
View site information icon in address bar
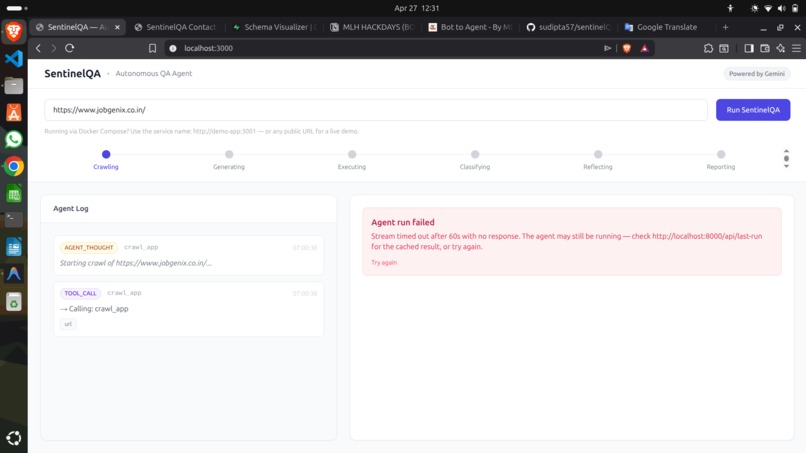click(x=173, y=48)
